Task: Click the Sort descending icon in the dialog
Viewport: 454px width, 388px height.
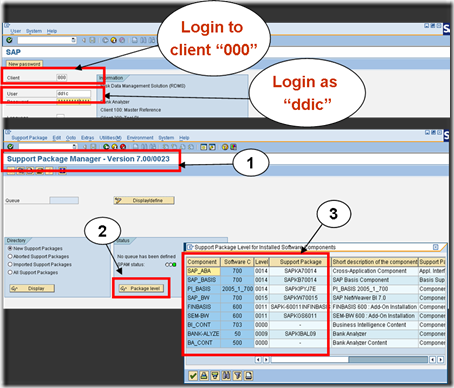Action: pos(215,376)
